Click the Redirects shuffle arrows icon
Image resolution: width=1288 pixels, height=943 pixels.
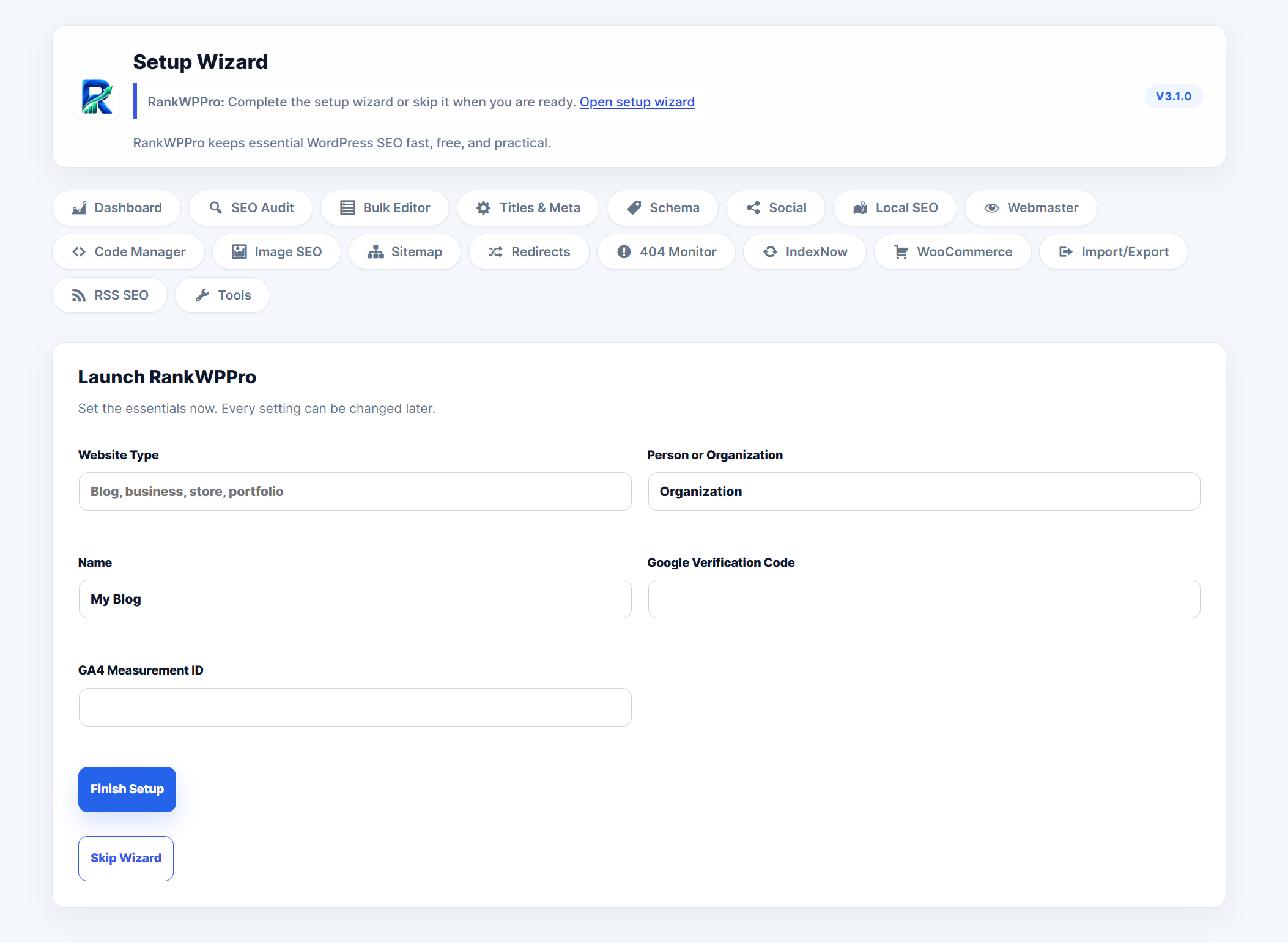[496, 252]
